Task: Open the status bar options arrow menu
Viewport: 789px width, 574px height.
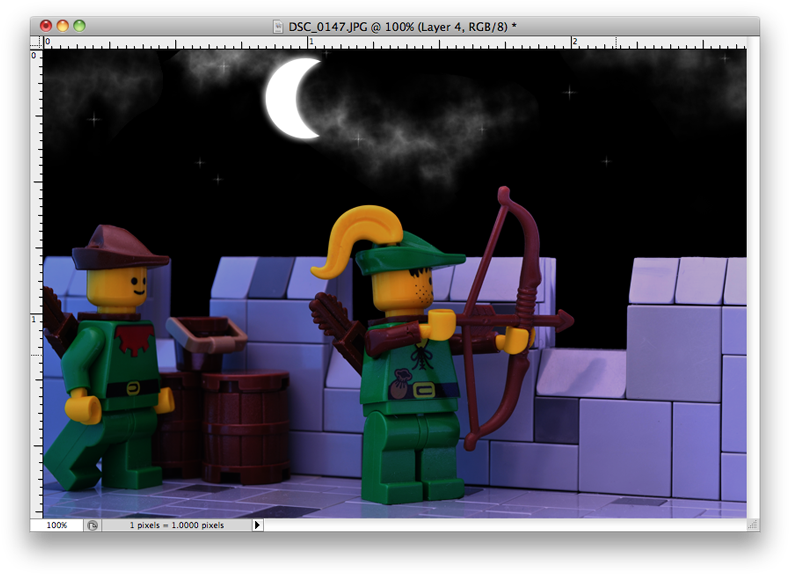Action: [257, 525]
